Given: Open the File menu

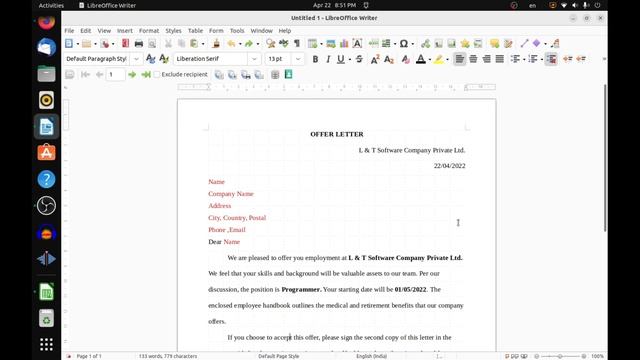Looking at the screenshot, I should (69, 31).
